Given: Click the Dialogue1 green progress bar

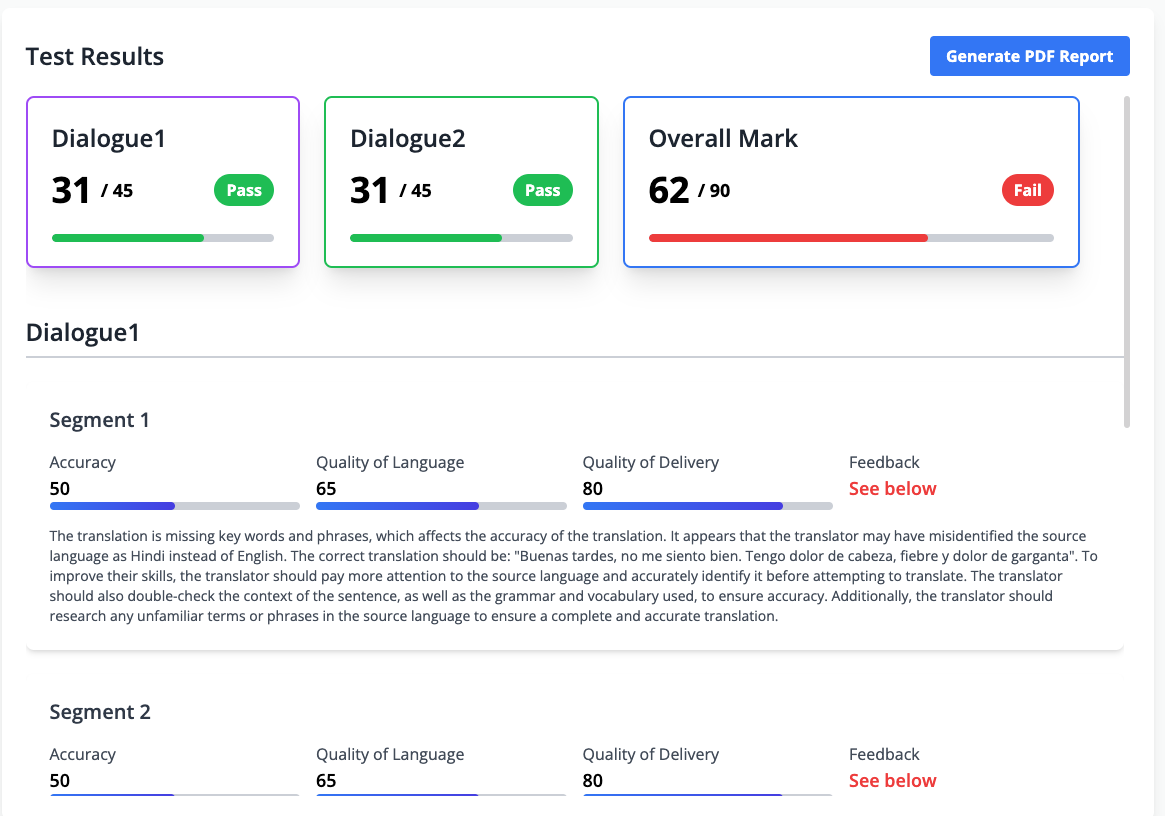Looking at the screenshot, I should [x=162, y=238].
